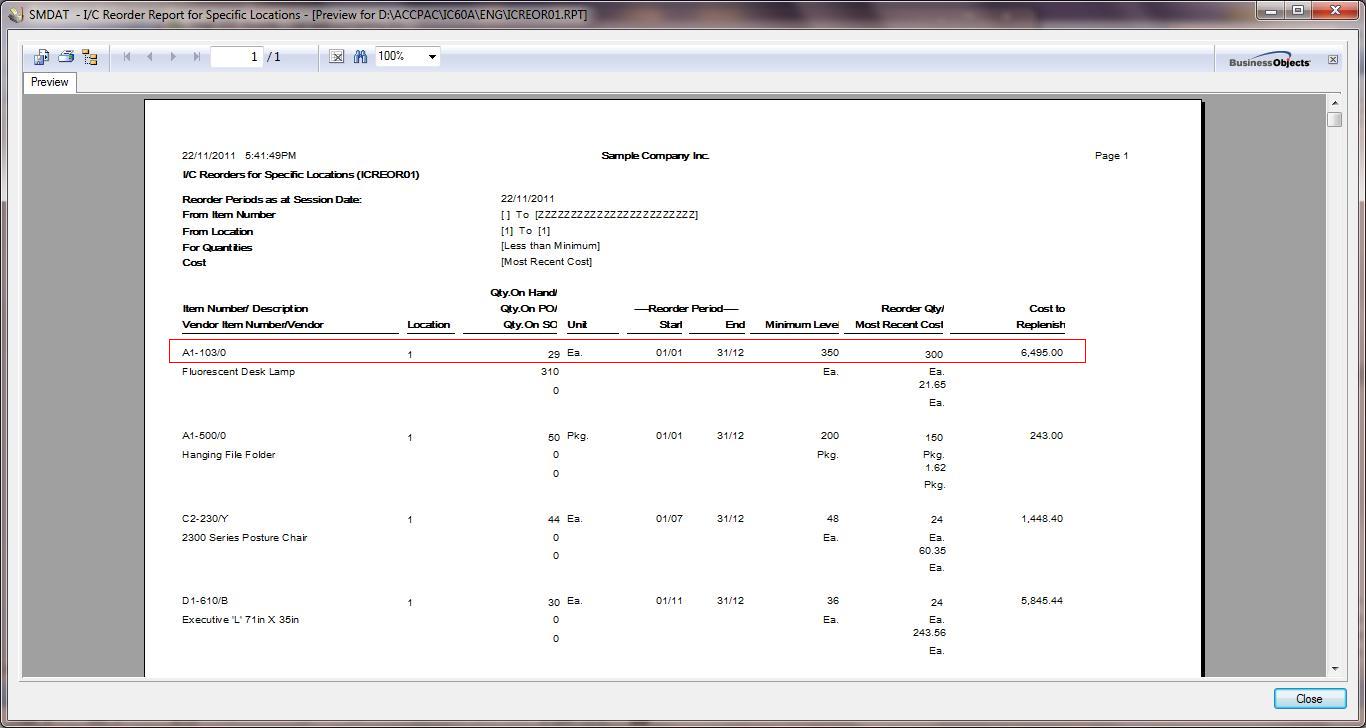This screenshot has width=1366, height=728.
Task: Open Find Text binoculars icon
Action: pos(360,57)
